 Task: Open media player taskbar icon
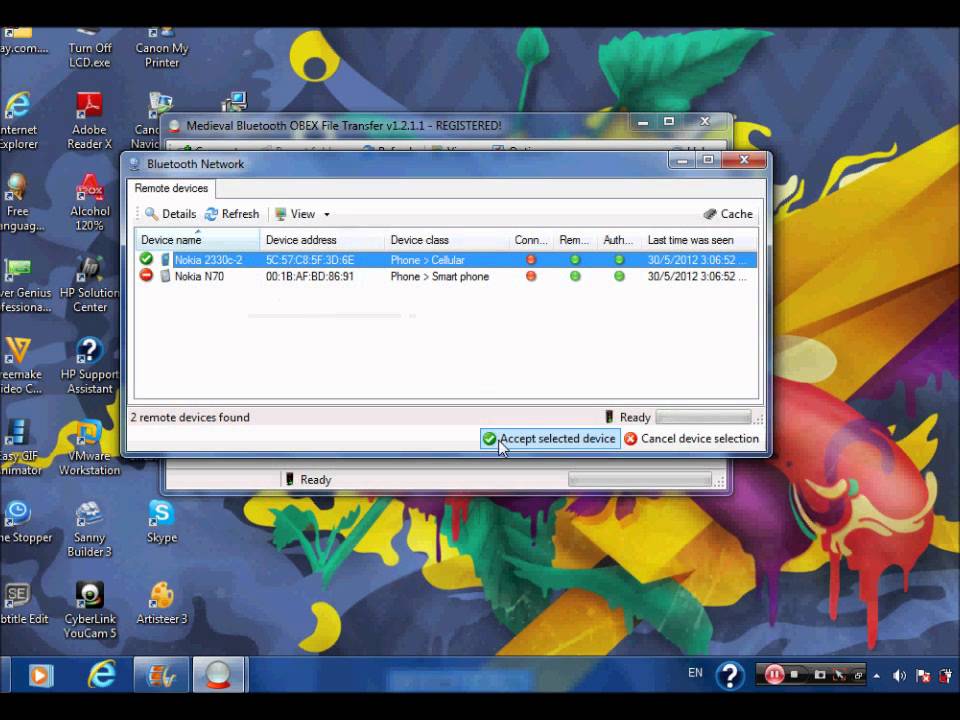tap(40, 675)
